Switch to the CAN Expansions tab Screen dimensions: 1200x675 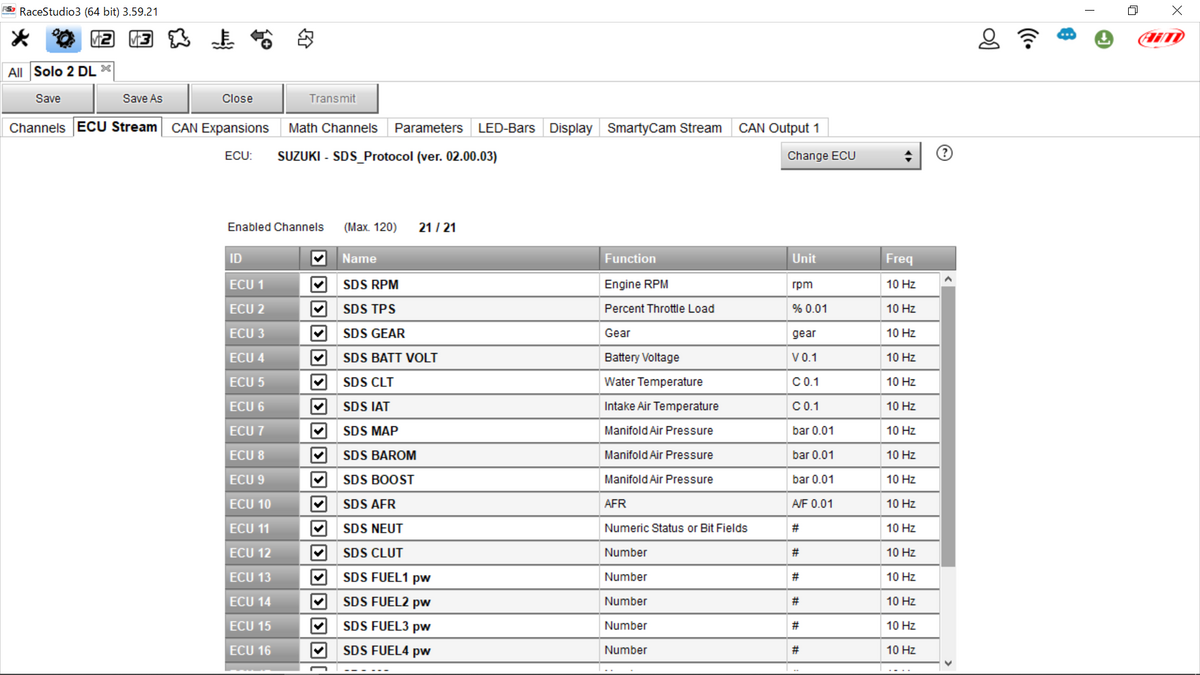[220, 128]
